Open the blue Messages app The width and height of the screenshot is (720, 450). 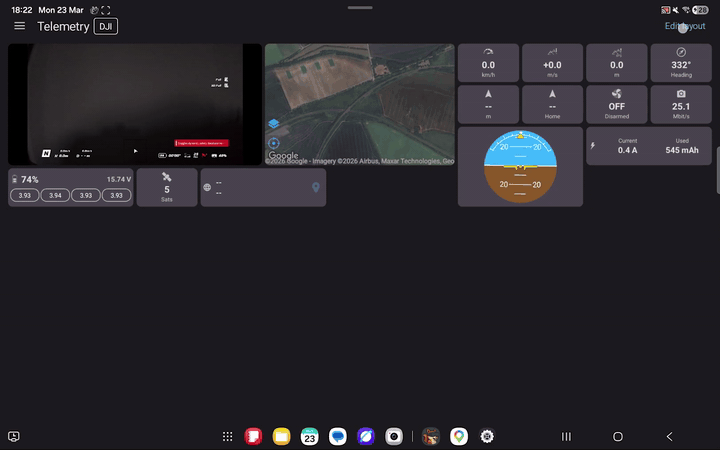[x=338, y=436]
